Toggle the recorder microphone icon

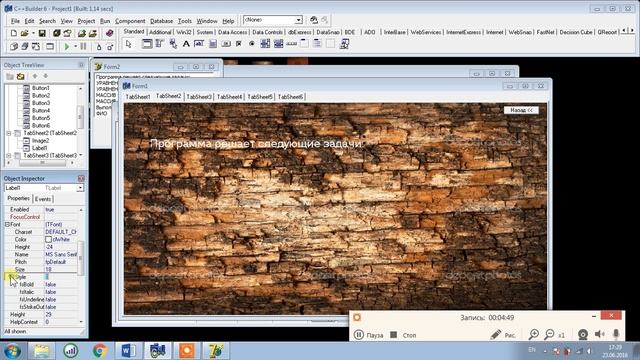tap(616, 335)
